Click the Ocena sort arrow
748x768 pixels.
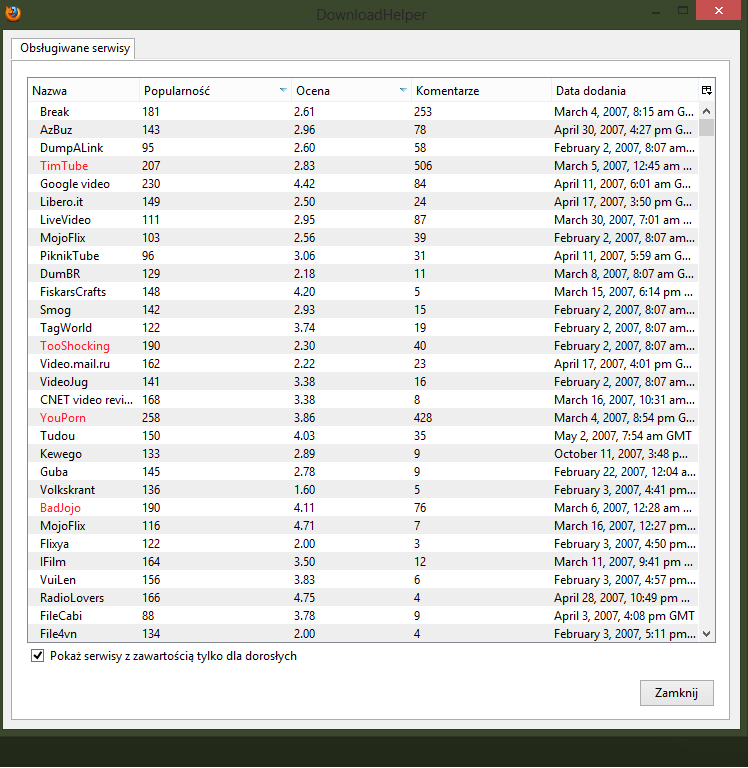[403, 90]
